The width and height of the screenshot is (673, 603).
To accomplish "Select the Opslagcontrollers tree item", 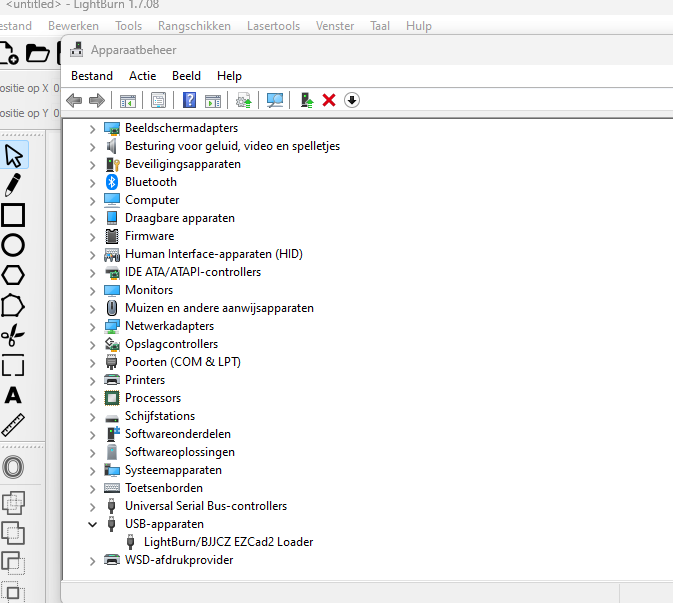I will 171,344.
